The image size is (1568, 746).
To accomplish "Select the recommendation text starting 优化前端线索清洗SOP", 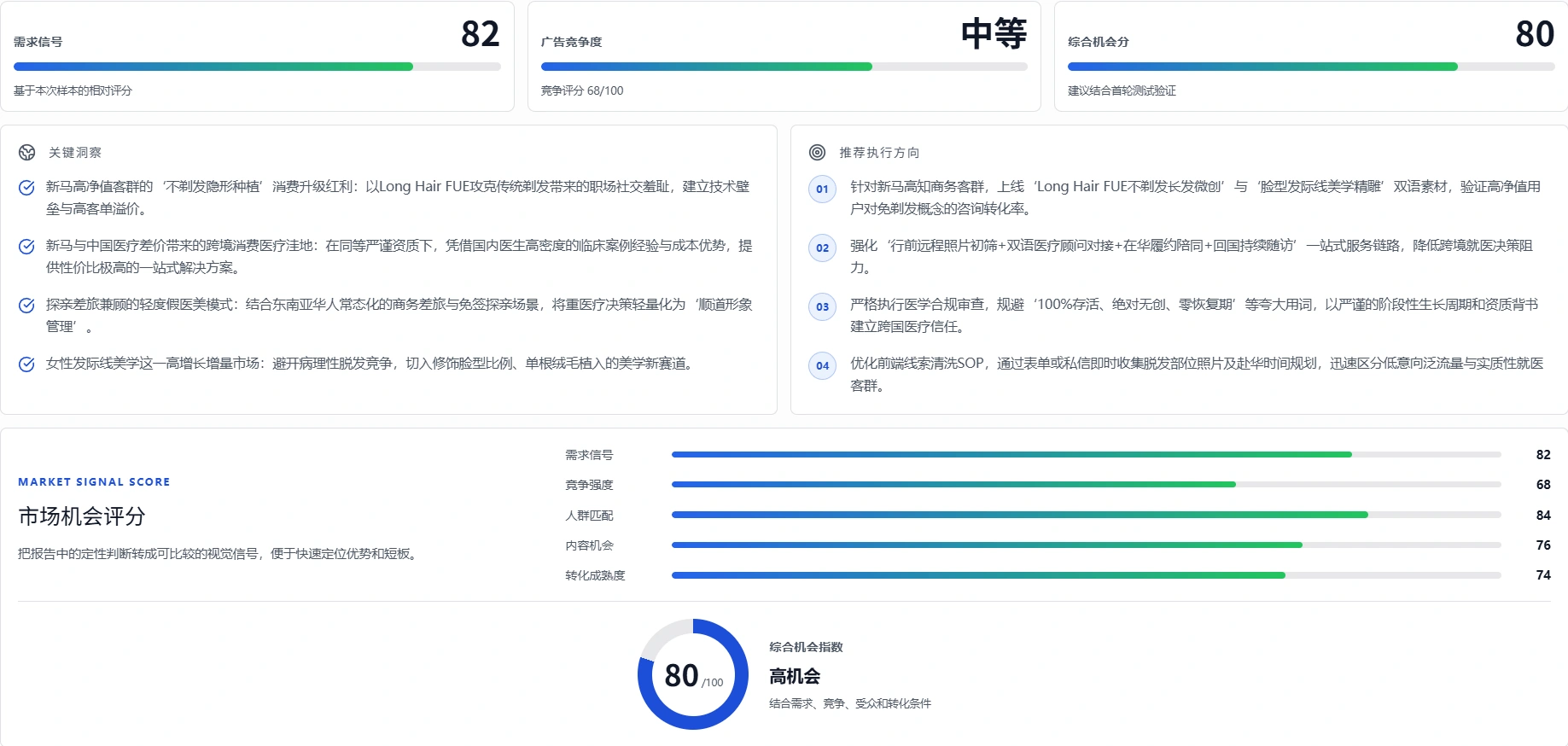I will (x=1197, y=374).
